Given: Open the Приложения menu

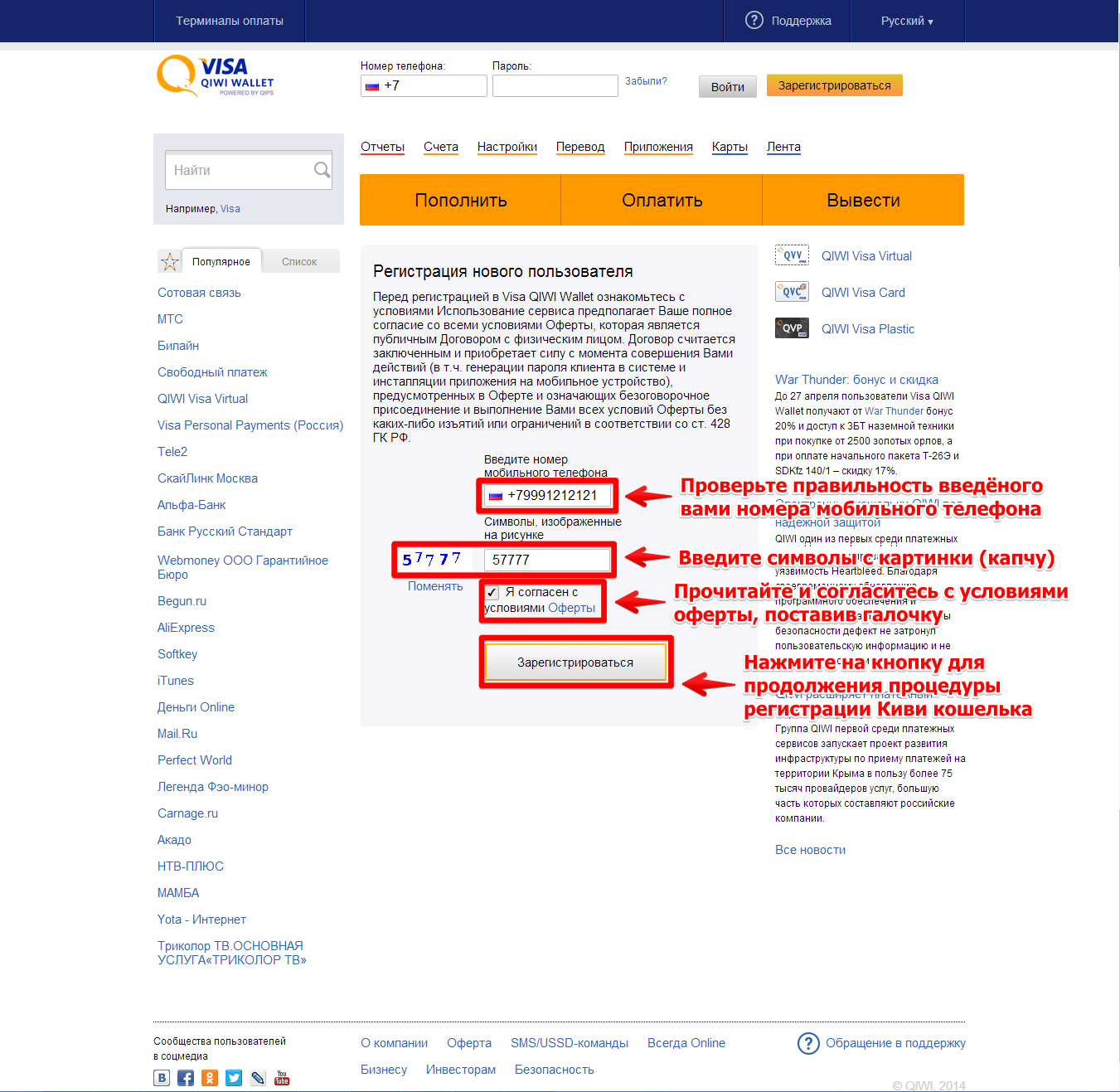Looking at the screenshot, I should click(658, 147).
